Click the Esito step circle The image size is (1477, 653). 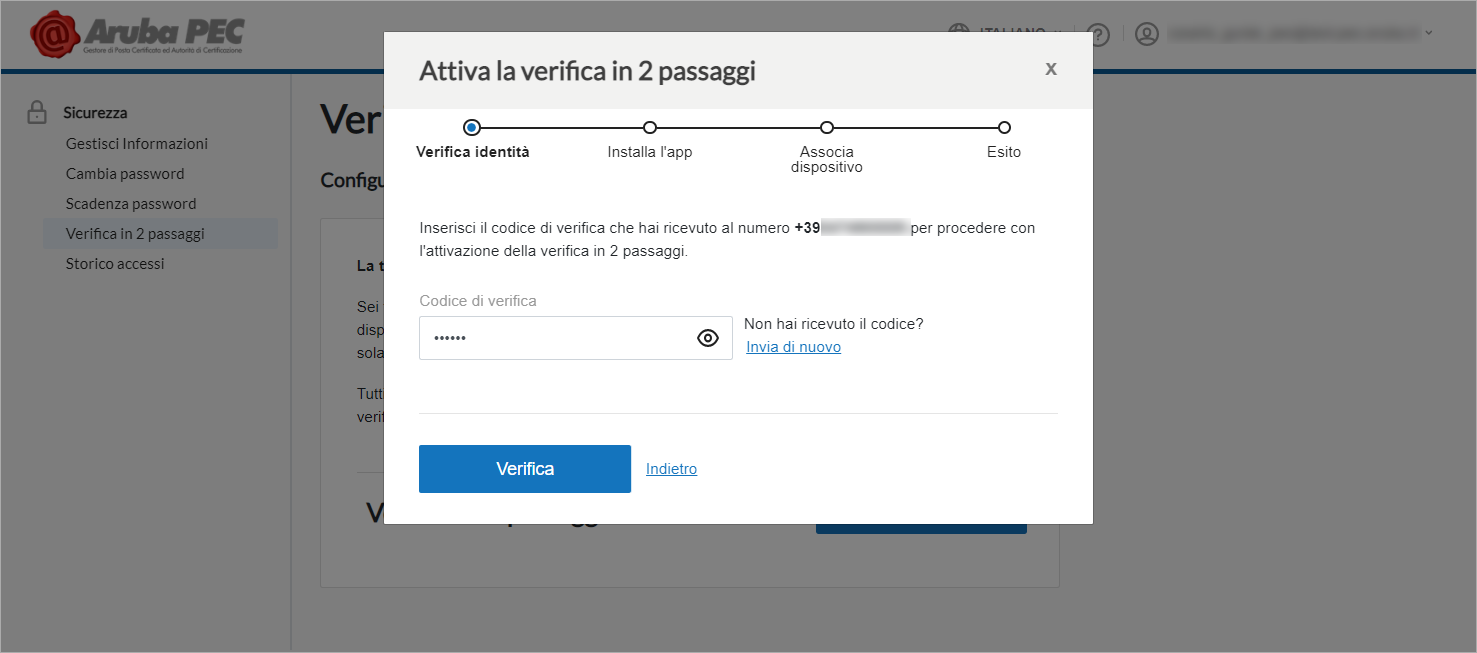point(1004,127)
